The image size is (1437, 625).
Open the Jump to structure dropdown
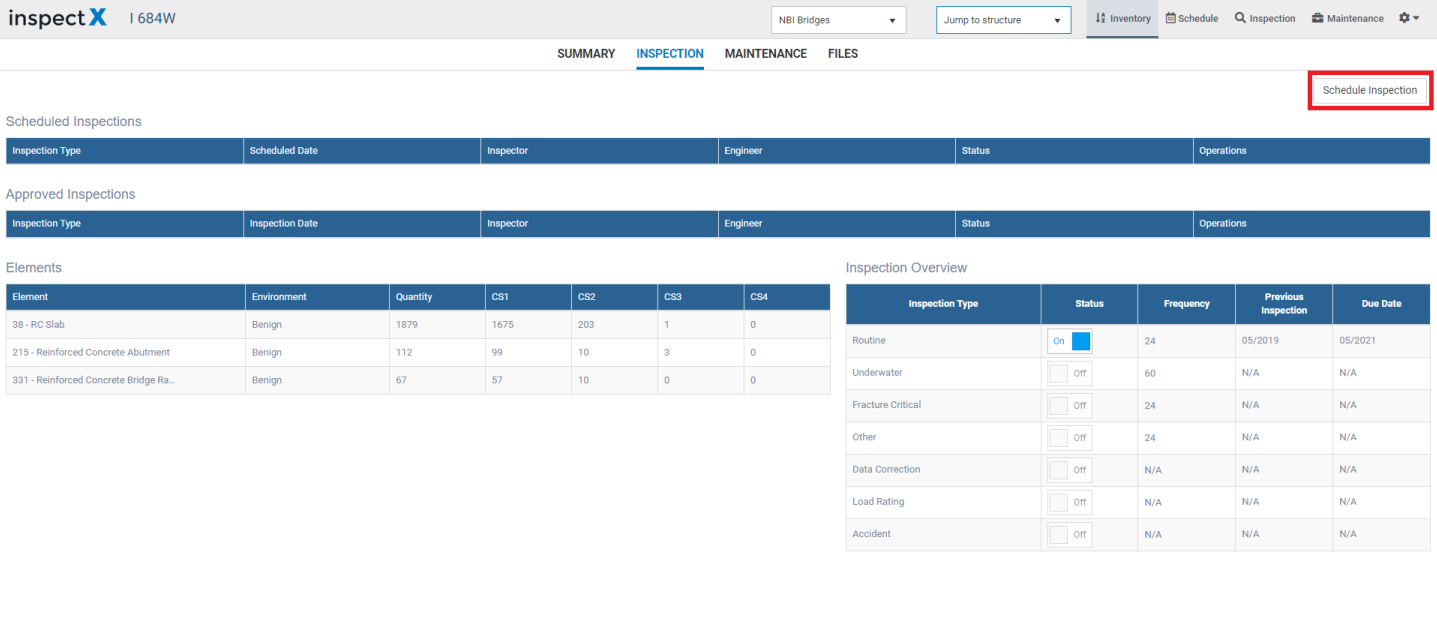click(x=1003, y=20)
